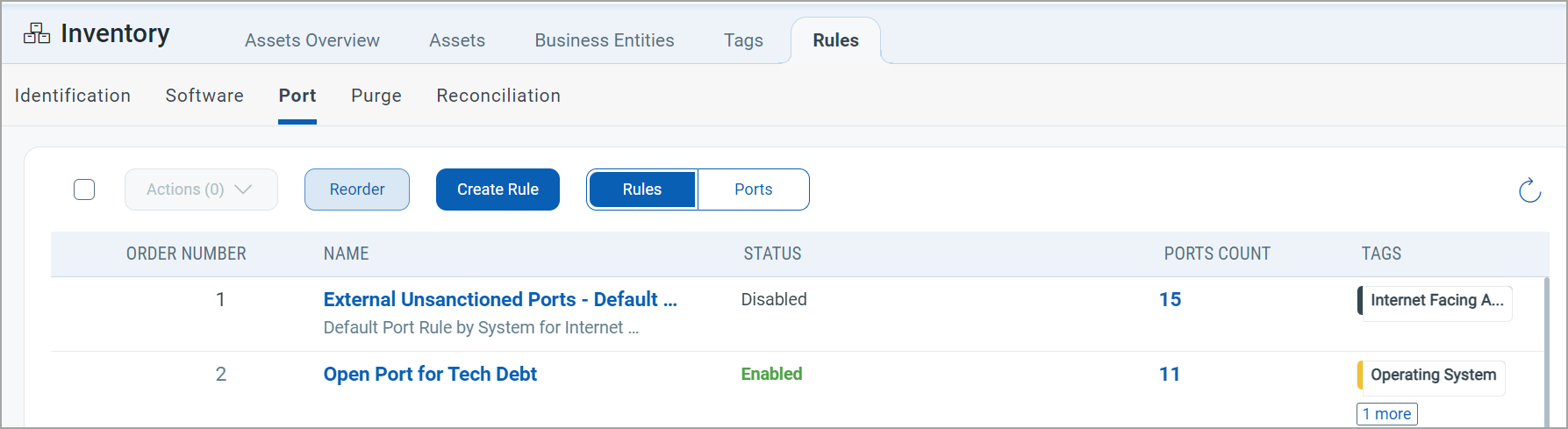Screen dimensions: 1568x429
Task: Open the Assets Overview tab
Action: pyautogui.click(x=312, y=40)
